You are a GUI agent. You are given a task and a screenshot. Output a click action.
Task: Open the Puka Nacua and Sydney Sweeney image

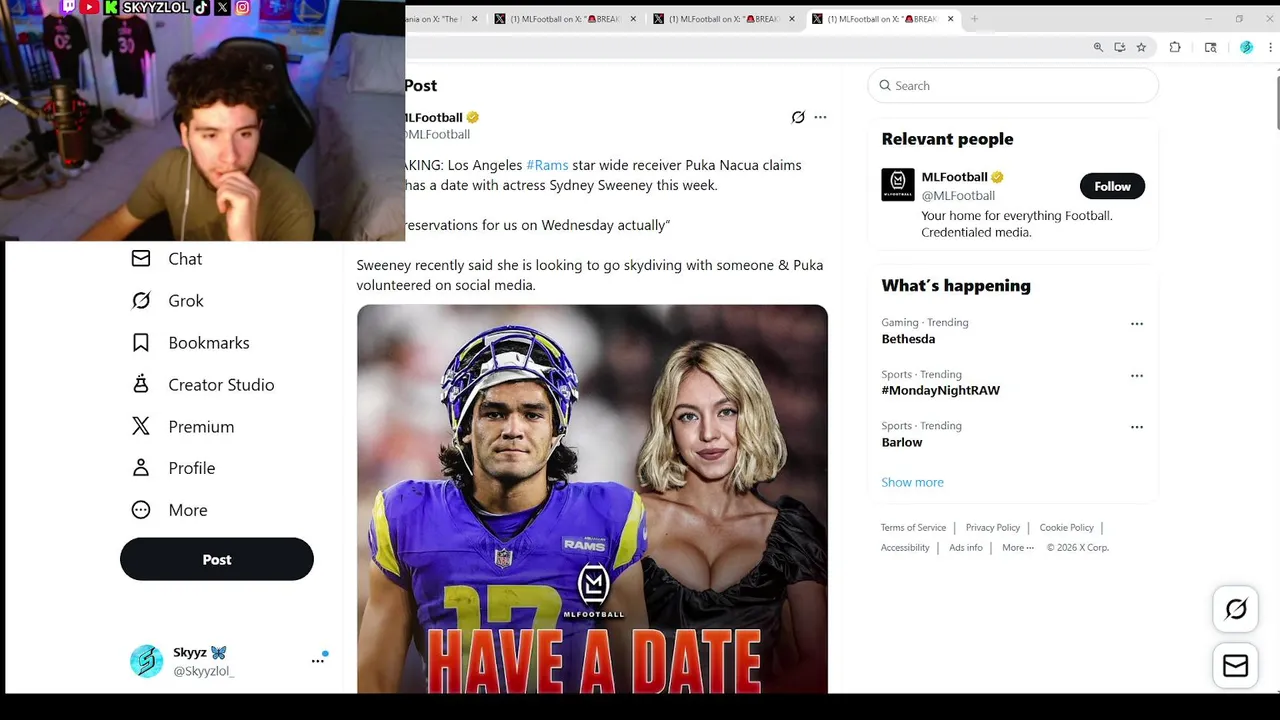coord(592,499)
